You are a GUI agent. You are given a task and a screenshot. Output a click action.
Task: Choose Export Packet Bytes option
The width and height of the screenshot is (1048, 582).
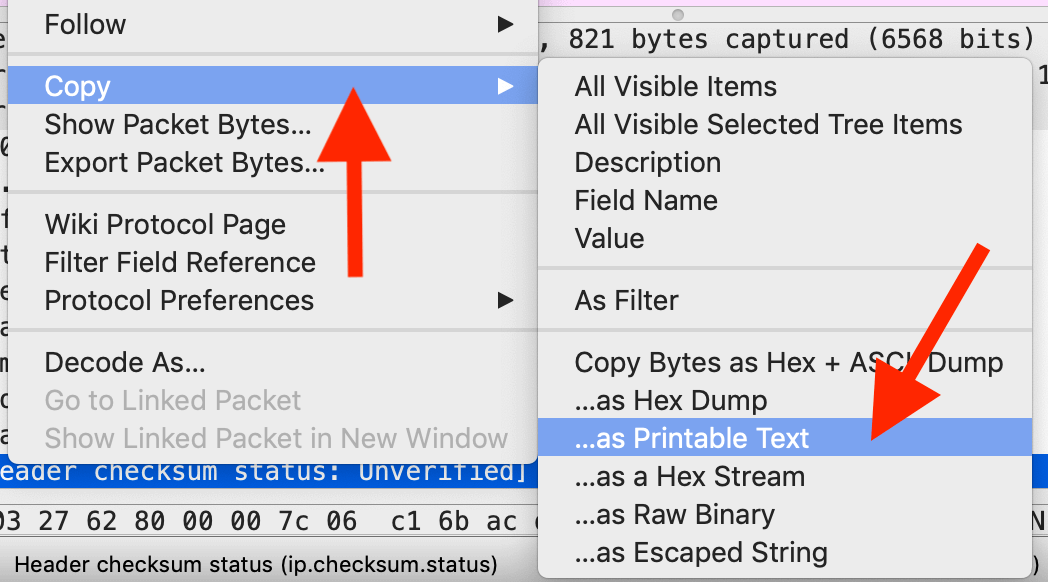[184, 163]
